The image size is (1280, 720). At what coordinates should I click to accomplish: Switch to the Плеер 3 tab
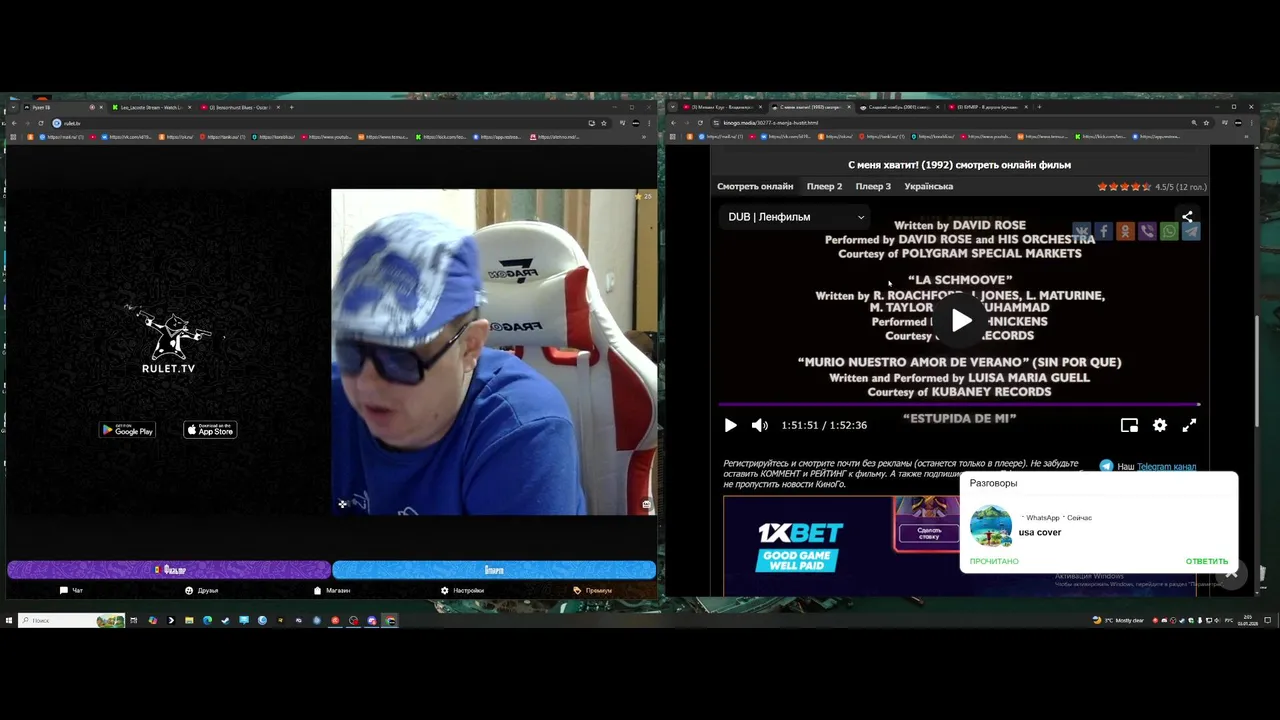coord(873,186)
